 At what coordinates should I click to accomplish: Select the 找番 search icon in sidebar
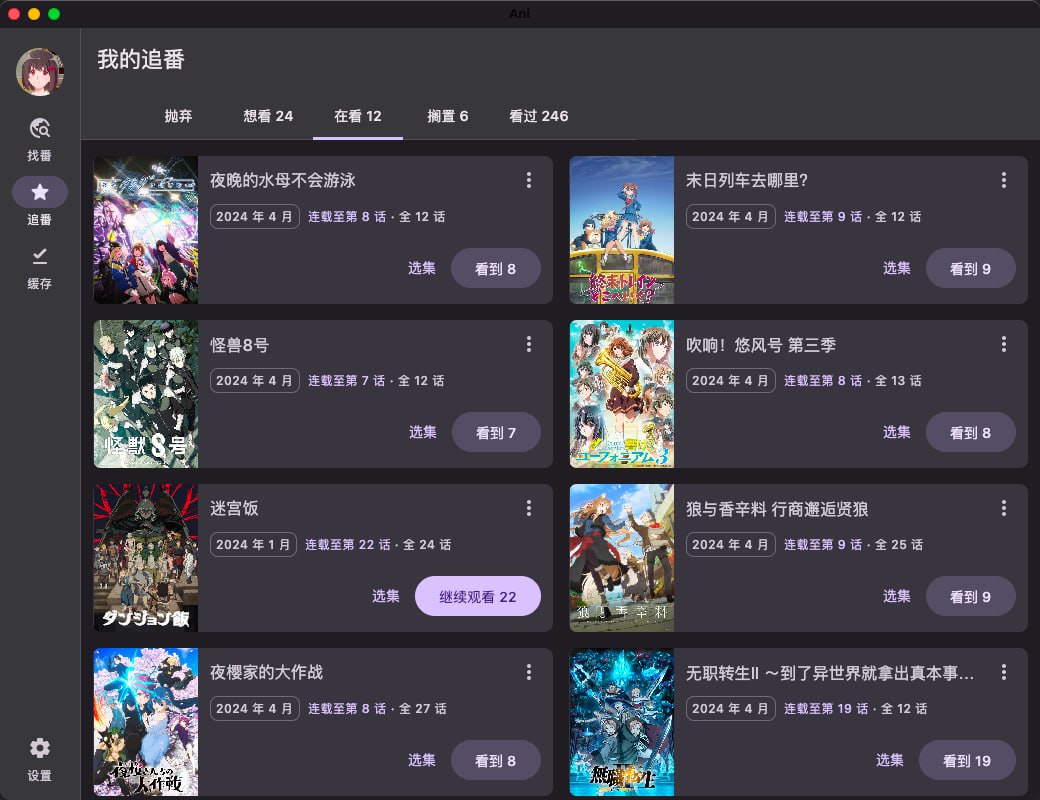(x=39, y=130)
